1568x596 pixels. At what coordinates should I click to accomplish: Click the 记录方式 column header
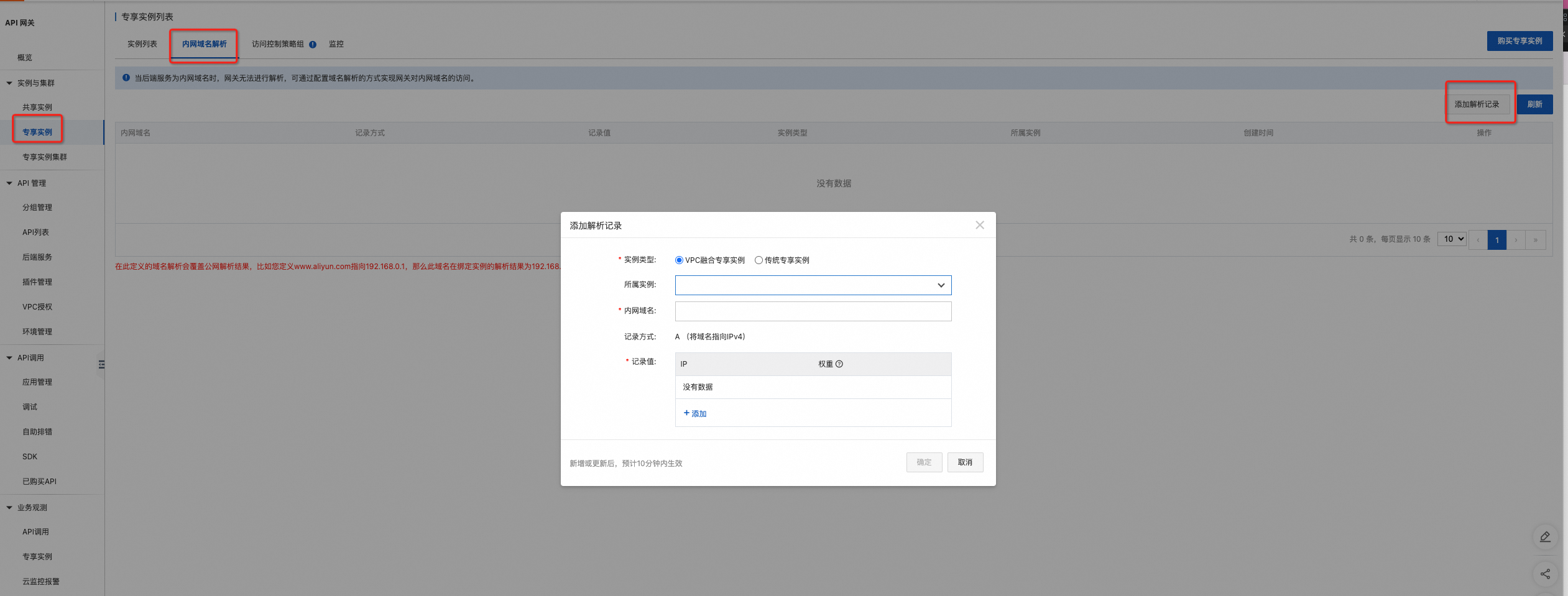(370, 133)
